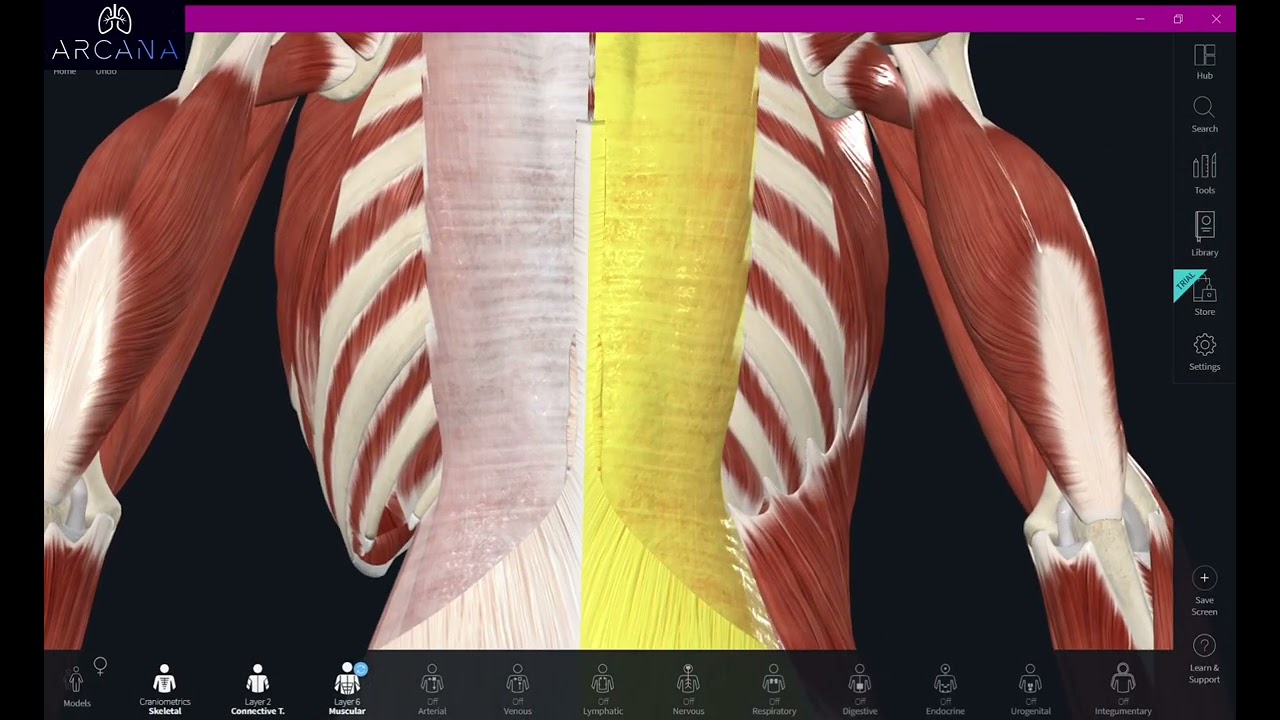Screen dimensions: 1280x720
Task: Switch model gender with the female symbol
Action: click(100, 665)
